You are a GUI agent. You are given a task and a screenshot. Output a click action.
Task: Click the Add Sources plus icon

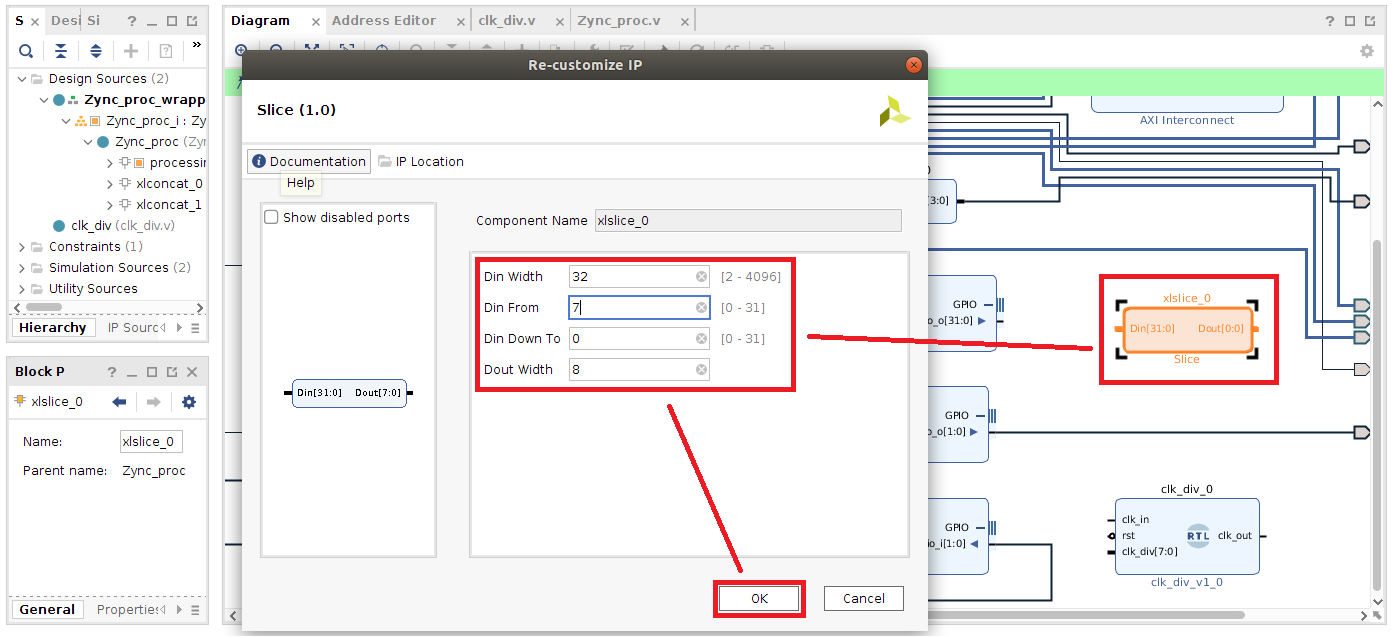(x=131, y=51)
